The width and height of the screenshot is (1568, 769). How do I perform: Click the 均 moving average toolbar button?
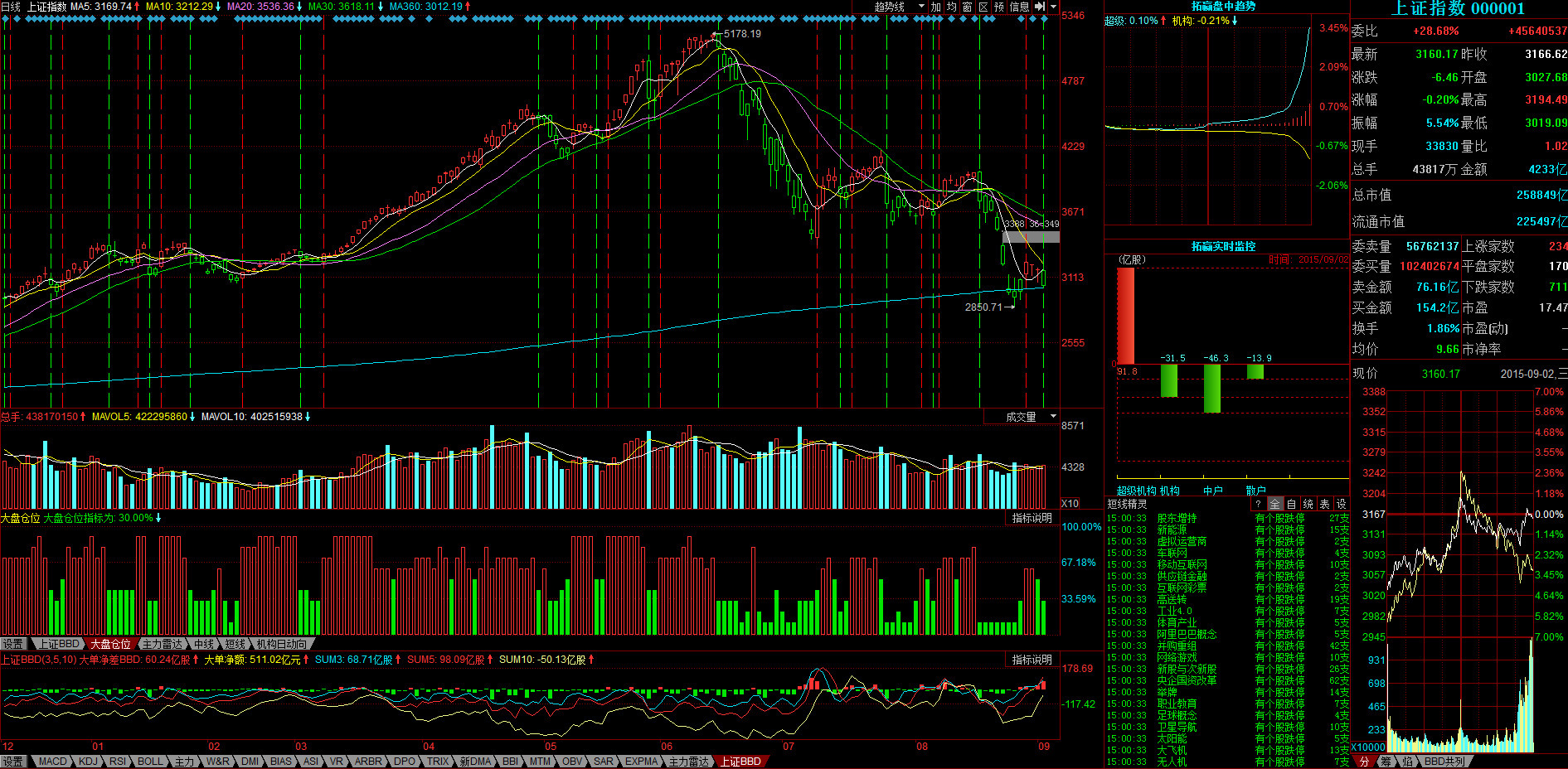pos(952,7)
